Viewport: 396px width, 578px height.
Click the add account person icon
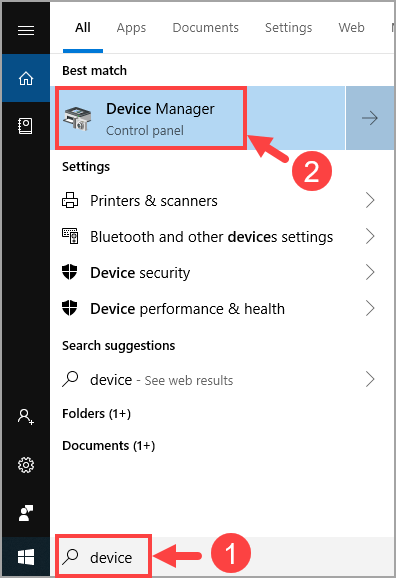pos(26,417)
